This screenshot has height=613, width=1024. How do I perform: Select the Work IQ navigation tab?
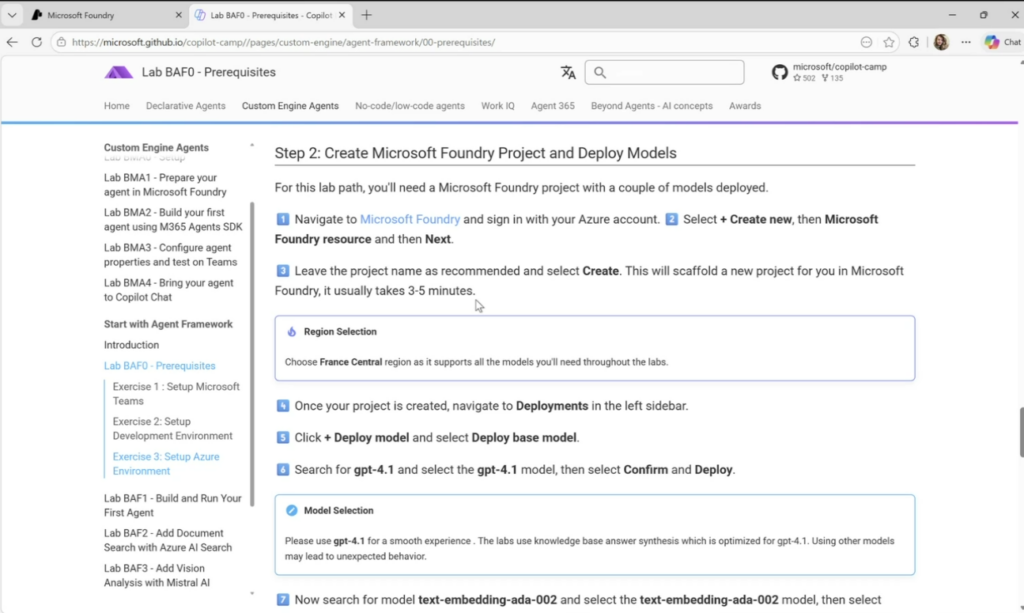(498, 106)
